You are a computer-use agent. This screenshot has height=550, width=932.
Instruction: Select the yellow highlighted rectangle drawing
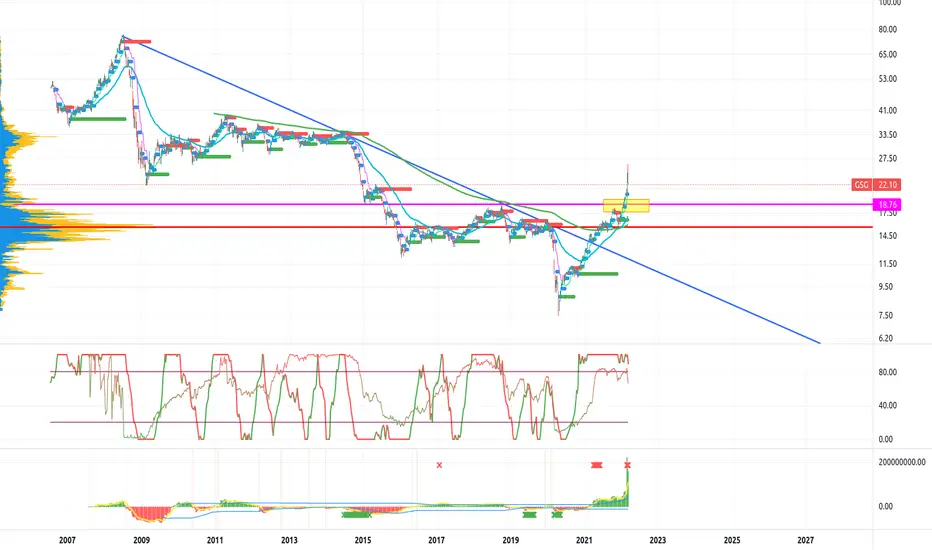point(626,206)
